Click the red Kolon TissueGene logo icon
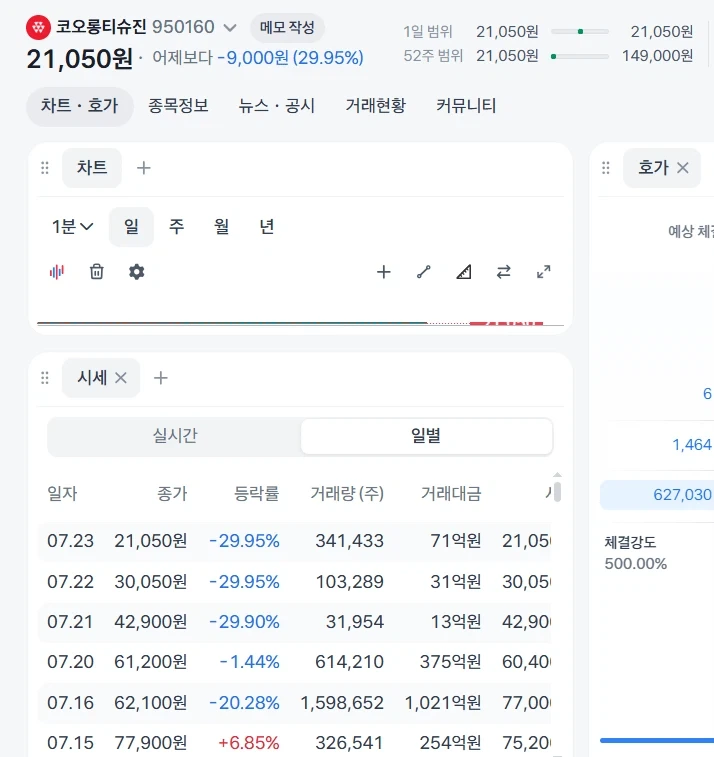This screenshot has width=714, height=757. (x=38, y=28)
